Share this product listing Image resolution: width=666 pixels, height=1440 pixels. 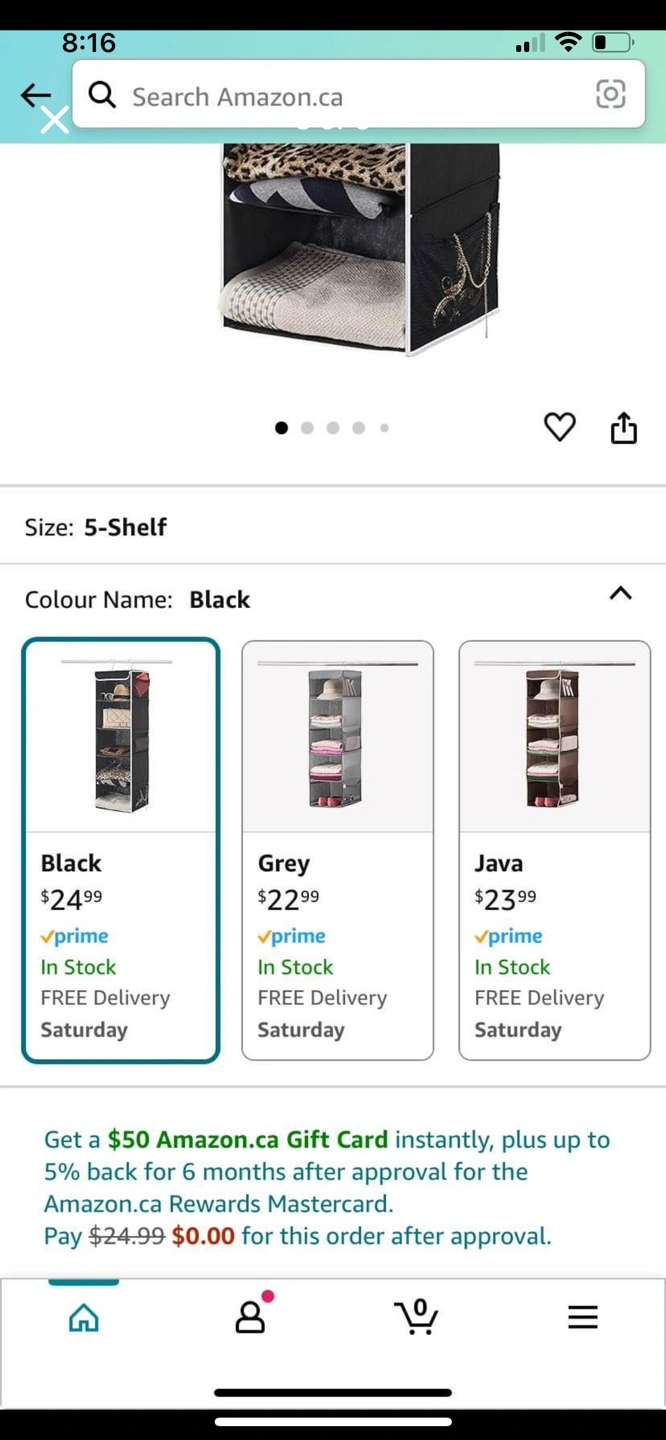pos(624,427)
